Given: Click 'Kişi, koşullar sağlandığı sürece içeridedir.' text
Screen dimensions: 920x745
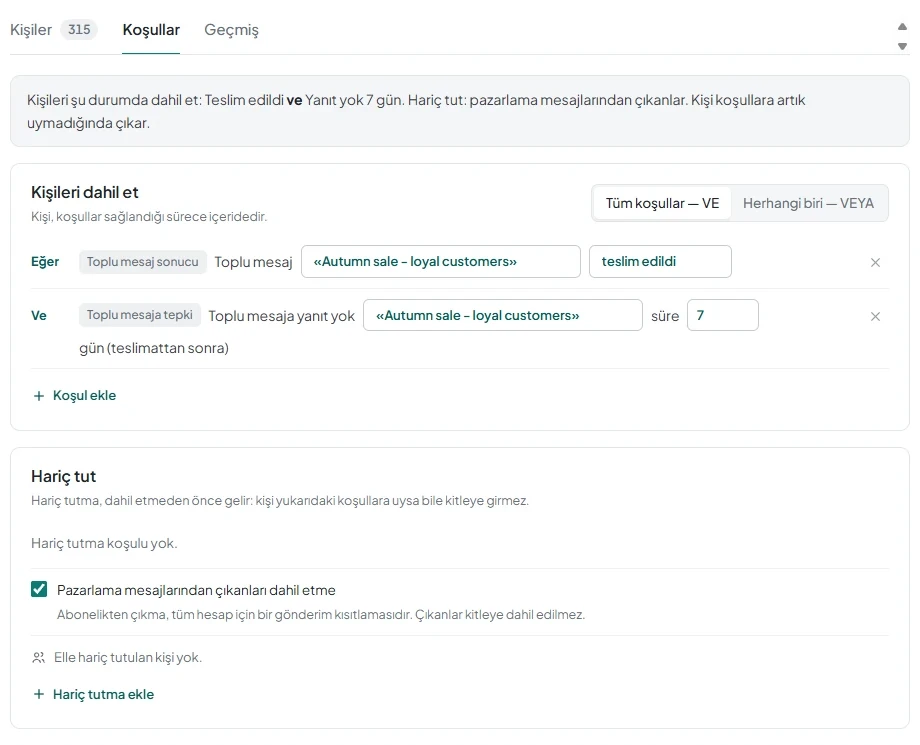Looking at the screenshot, I should (149, 216).
